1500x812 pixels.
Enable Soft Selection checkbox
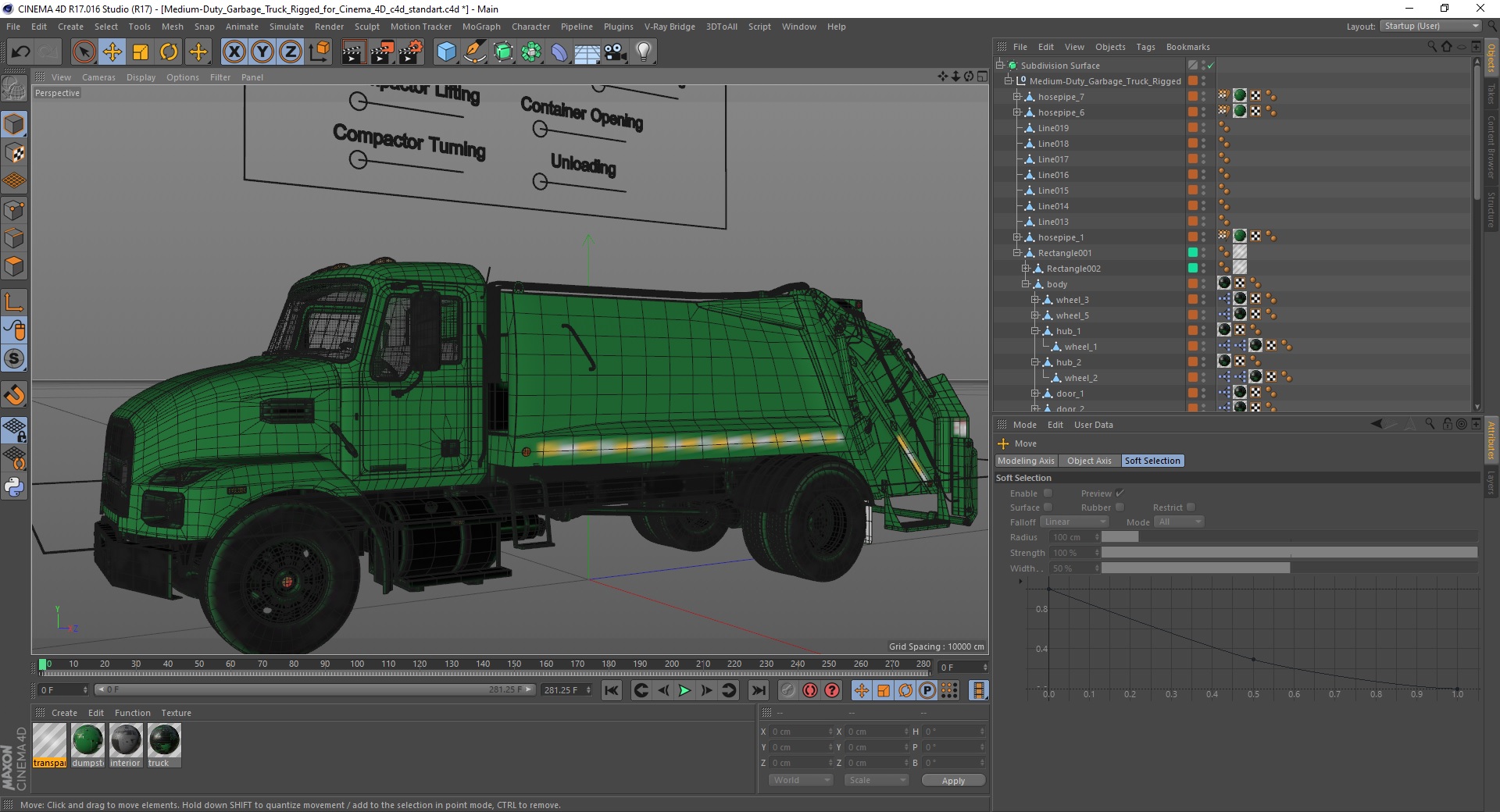point(1048,493)
